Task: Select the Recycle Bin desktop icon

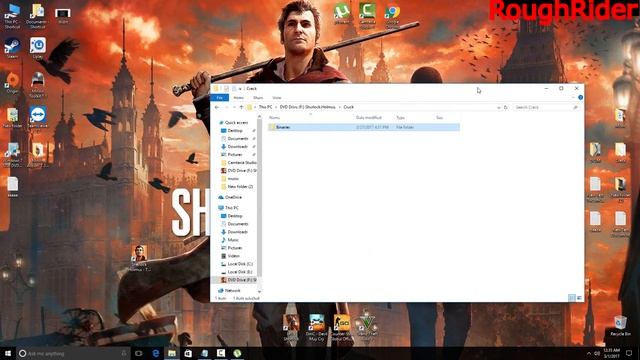Action: point(620,325)
